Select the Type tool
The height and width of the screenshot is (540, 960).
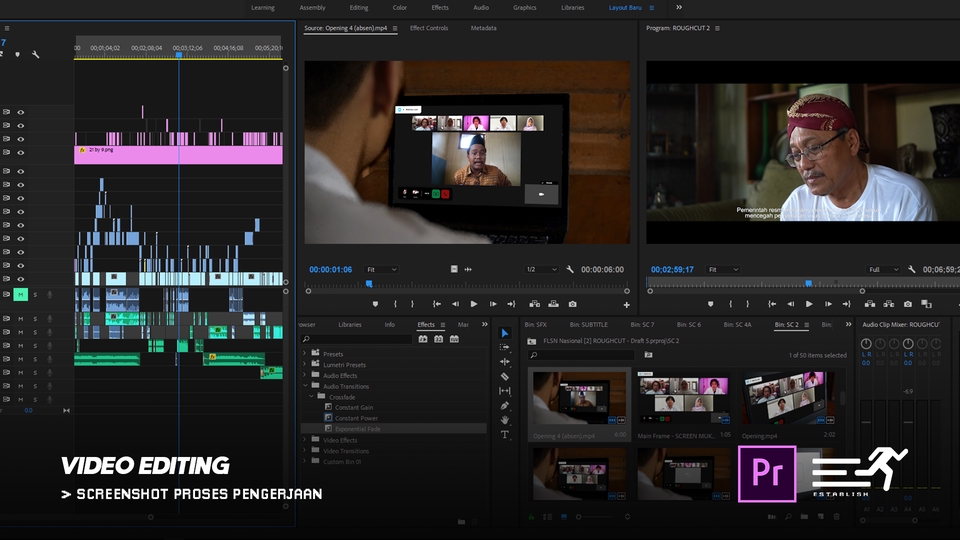coord(504,435)
